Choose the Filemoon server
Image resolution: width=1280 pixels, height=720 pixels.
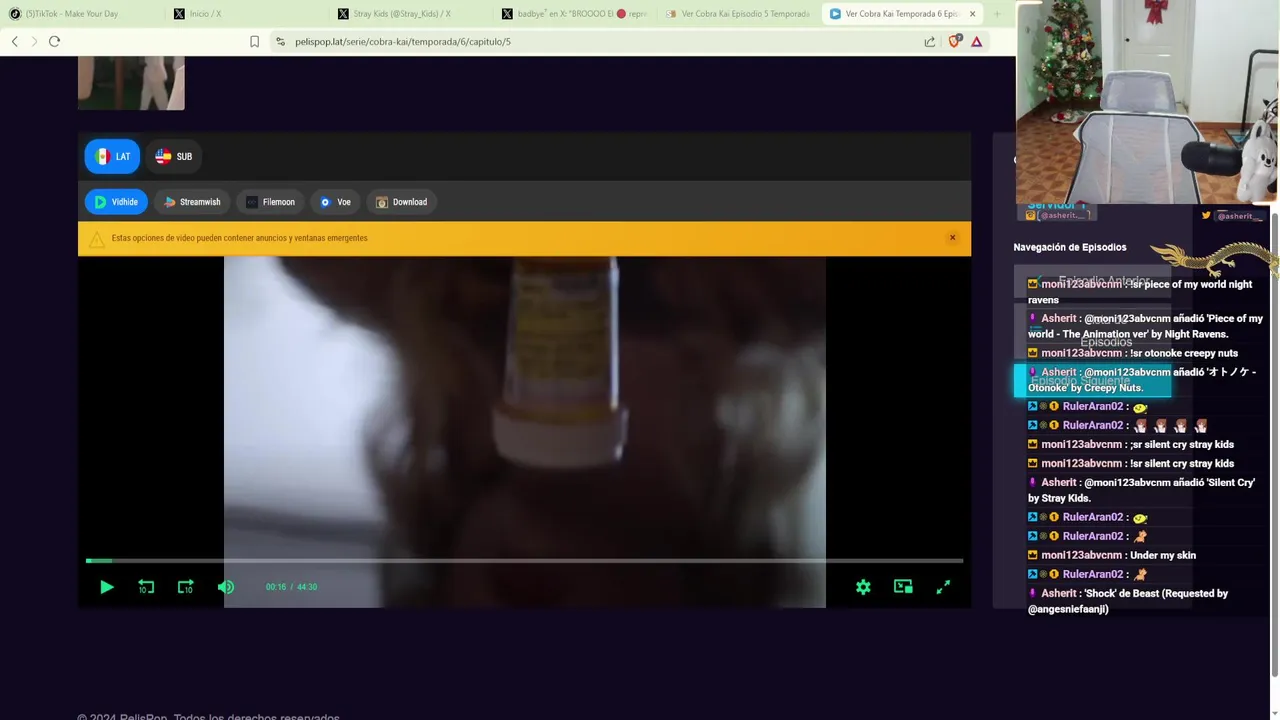[270, 202]
